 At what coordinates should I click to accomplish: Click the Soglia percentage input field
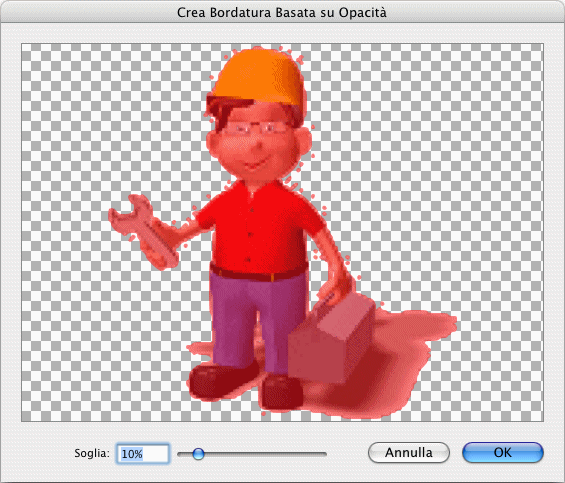[x=143, y=453]
